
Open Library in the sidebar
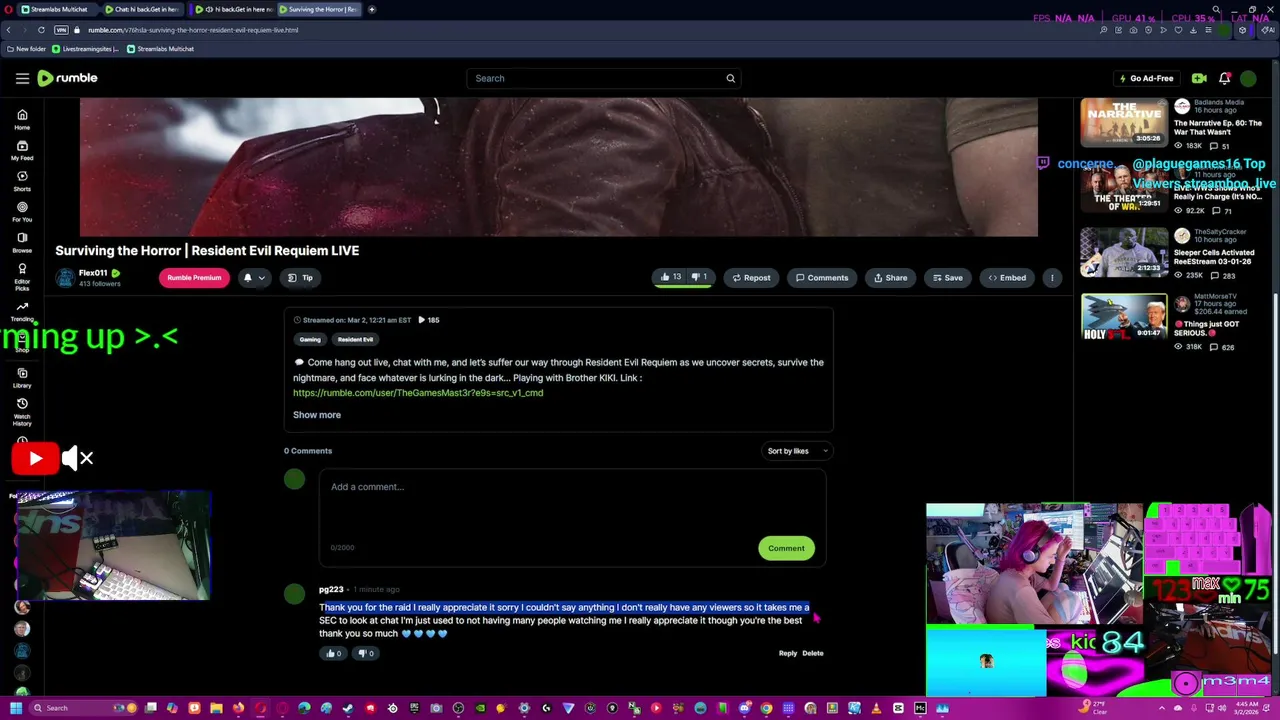[x=22, y=378]
